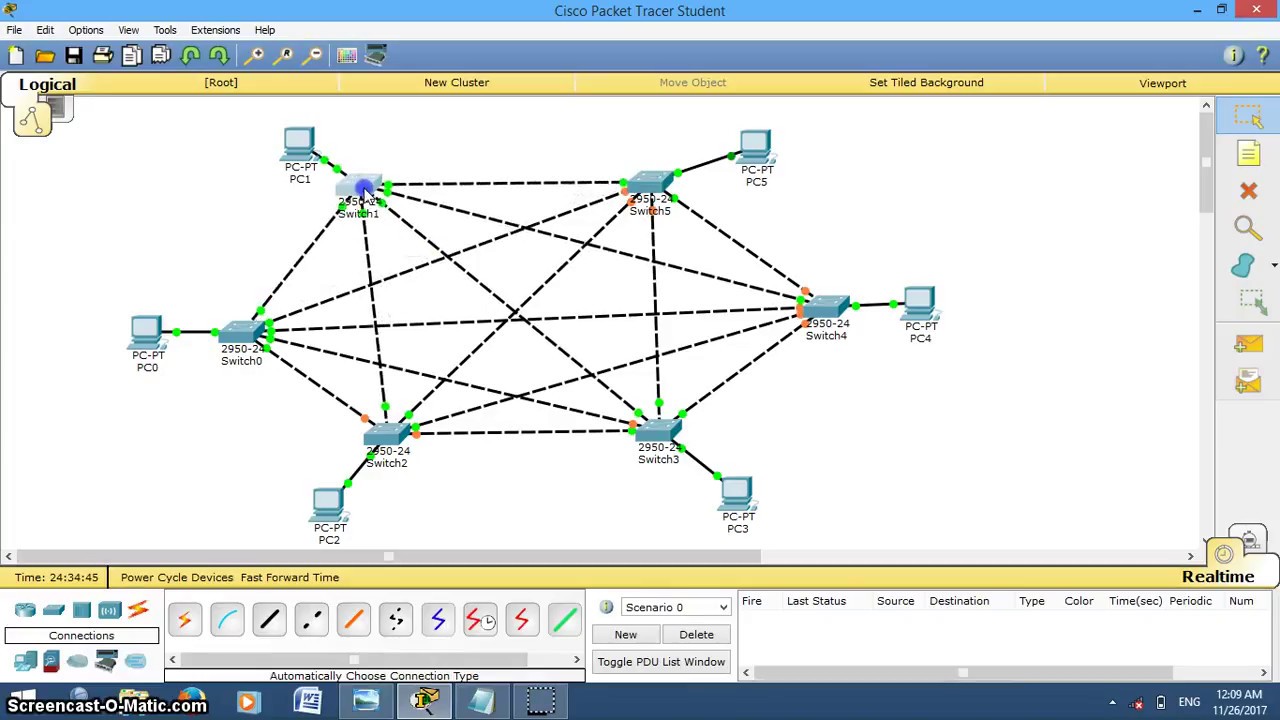Select the Draw Polygon shape tool

[1243, 265]
